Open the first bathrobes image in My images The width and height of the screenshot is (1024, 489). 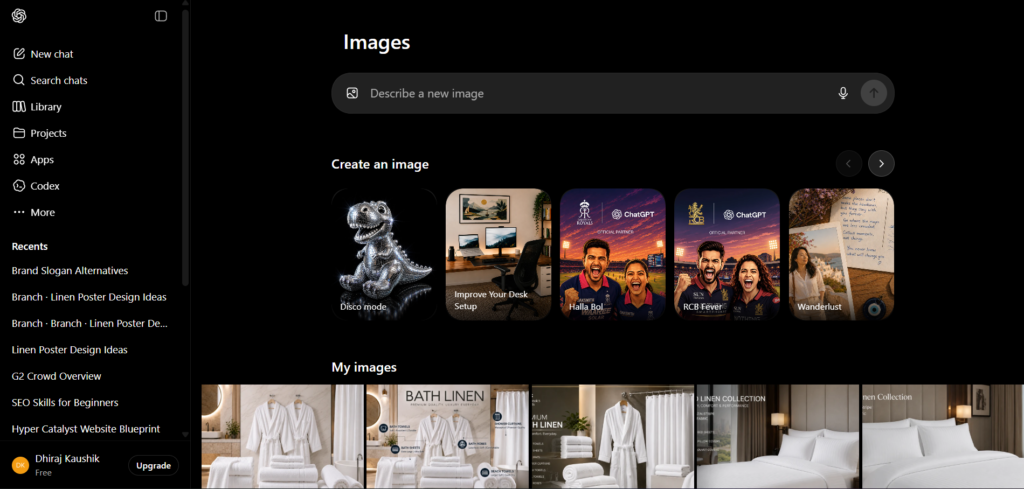[x=283, y=436]
